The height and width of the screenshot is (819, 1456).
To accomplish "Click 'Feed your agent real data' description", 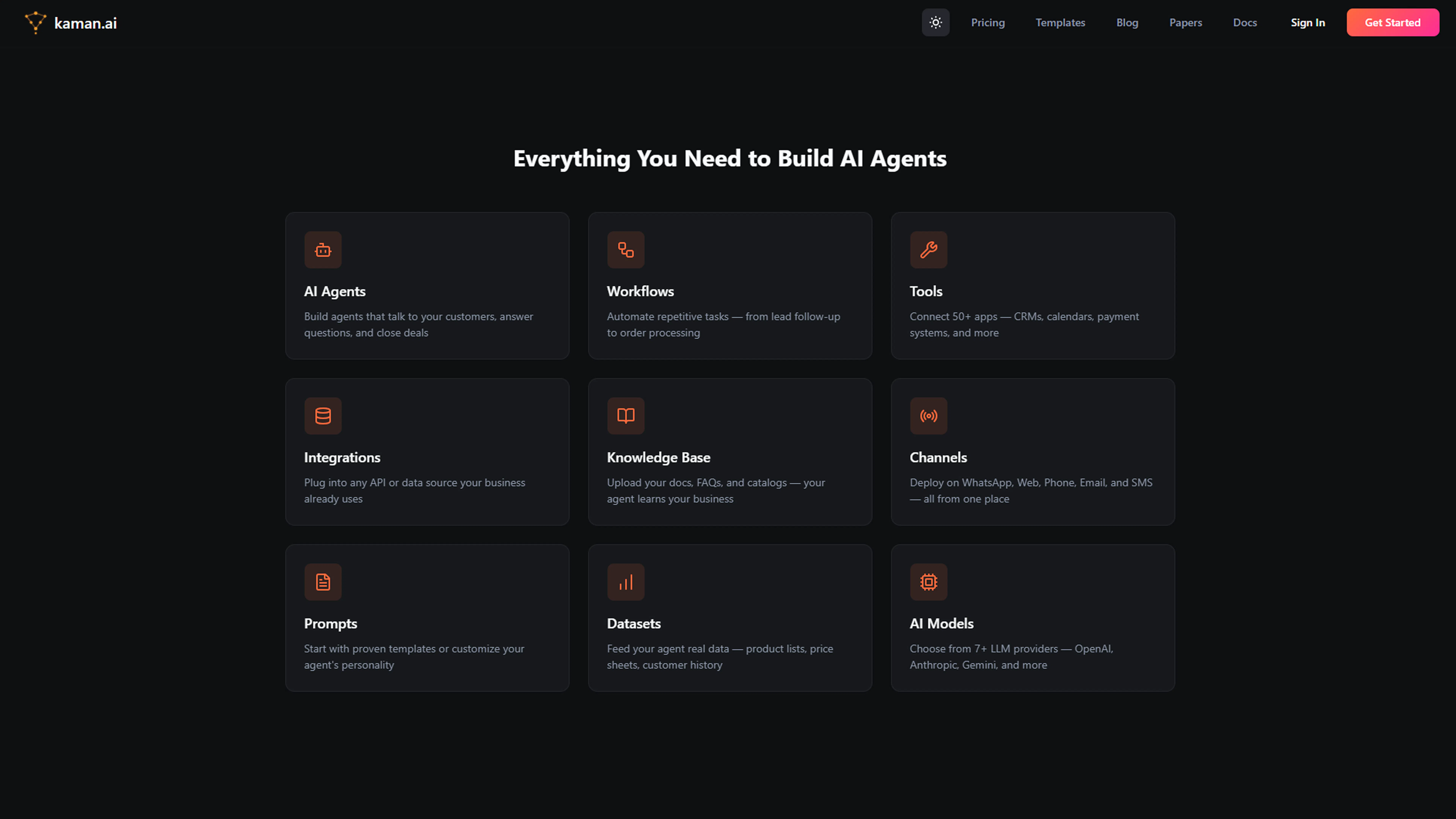I will point(720,657).
